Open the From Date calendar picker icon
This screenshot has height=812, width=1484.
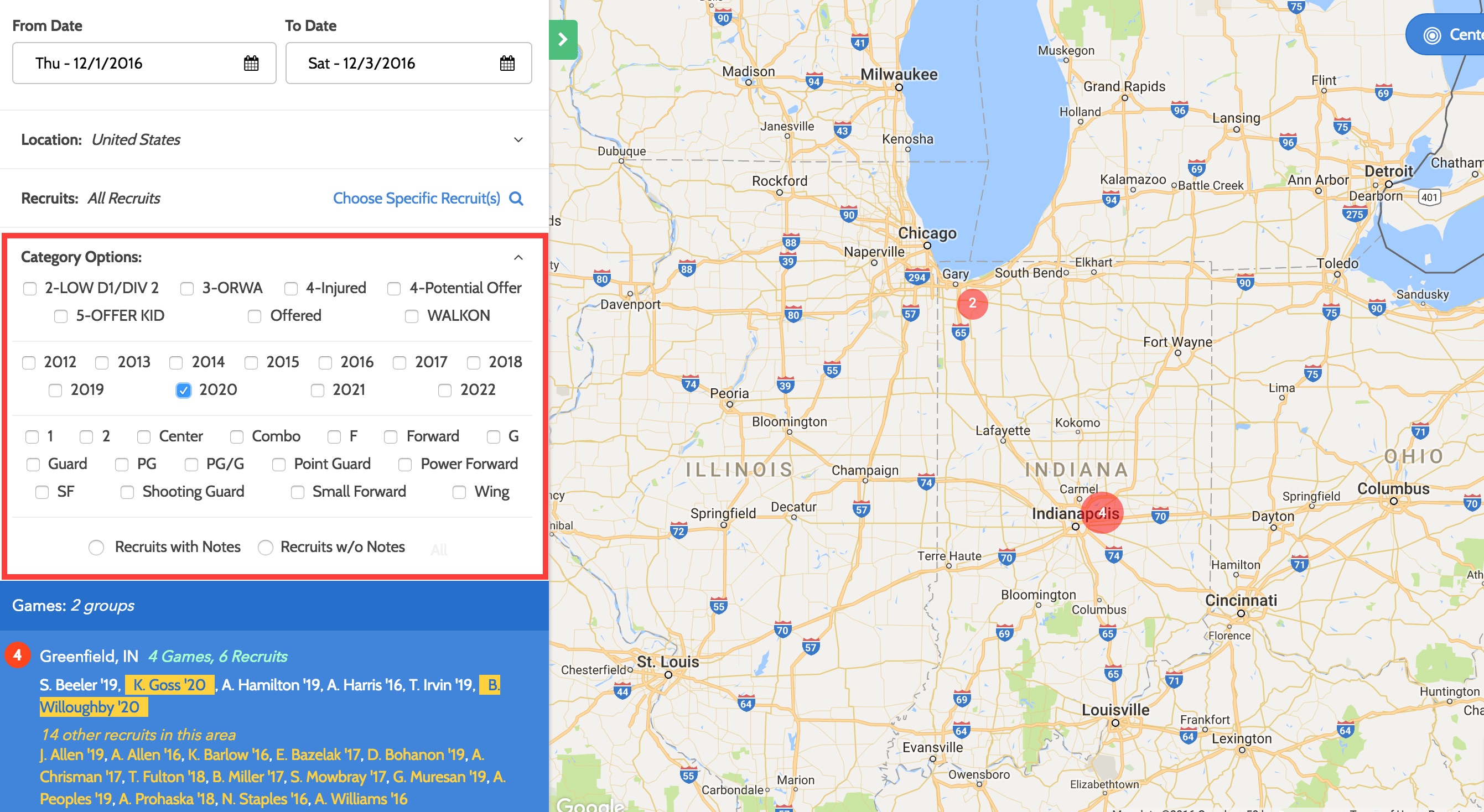pos(251,63)
